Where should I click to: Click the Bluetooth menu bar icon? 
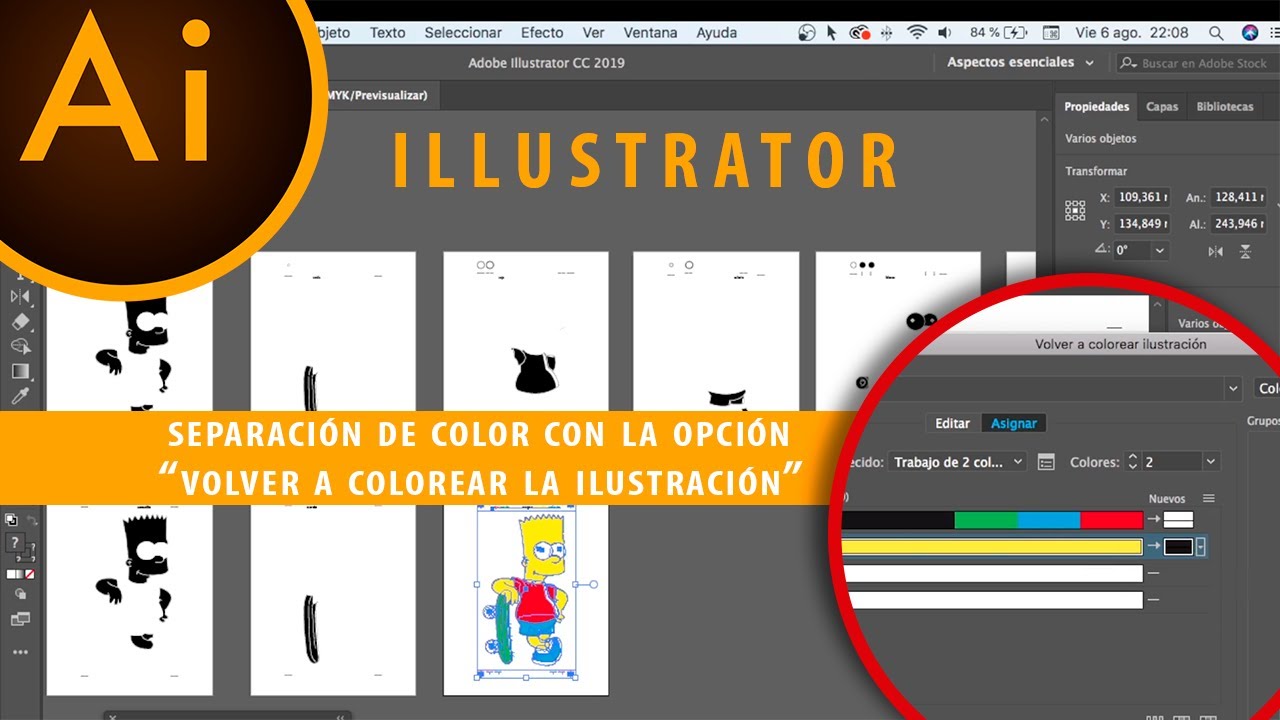click(x=886, y=33)
